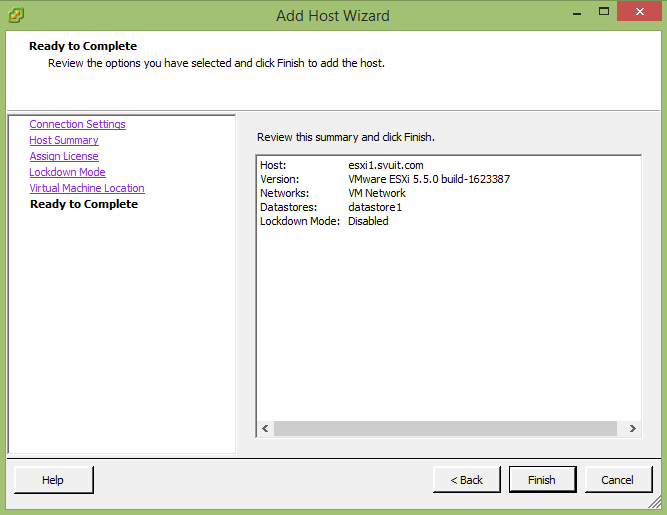This screenshot has width=667, height=515.
Task: Jump to the Lockdown Mode step
Action: [x=67, y=172]
